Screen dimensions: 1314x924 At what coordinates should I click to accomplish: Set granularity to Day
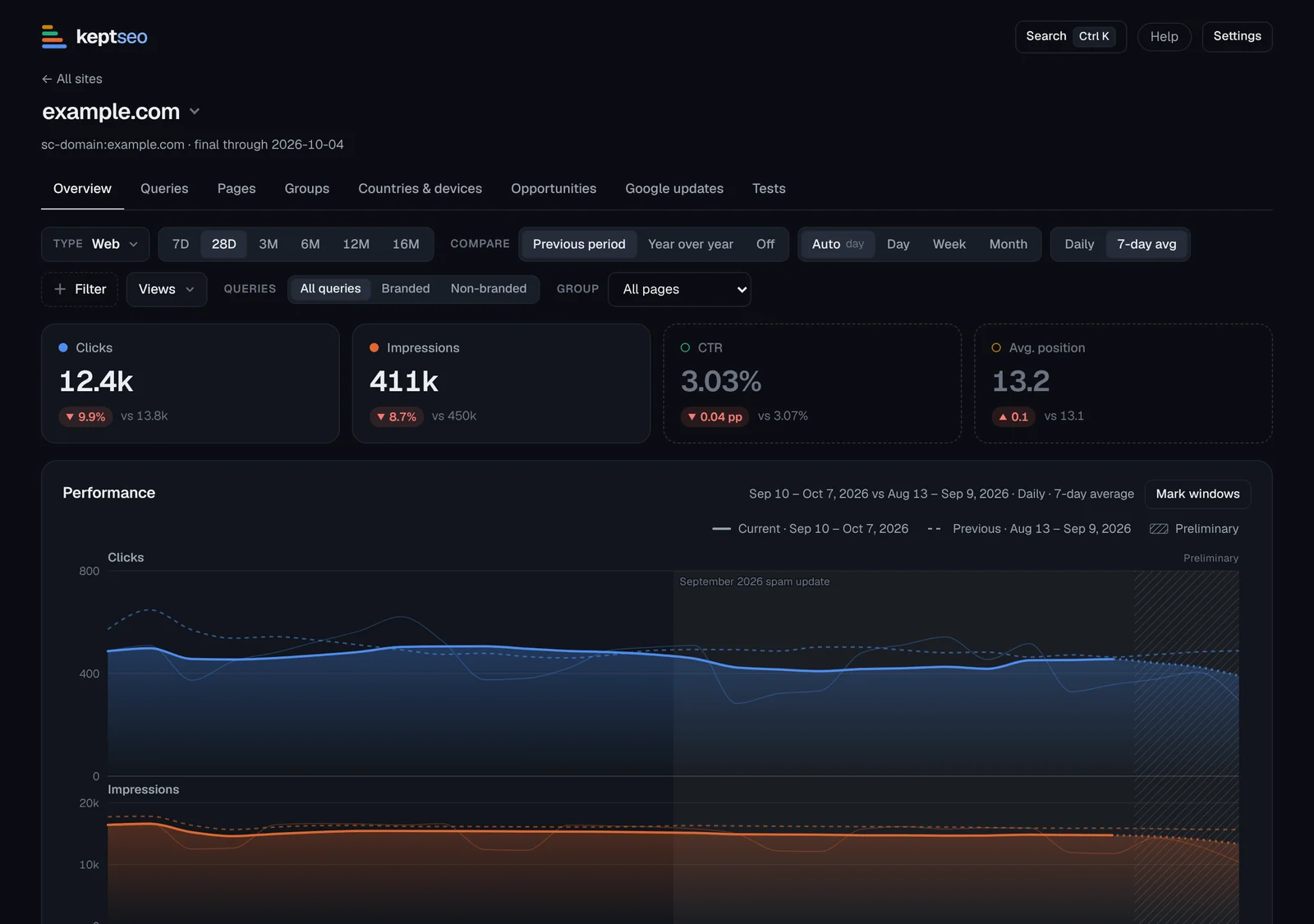(898, 244)
